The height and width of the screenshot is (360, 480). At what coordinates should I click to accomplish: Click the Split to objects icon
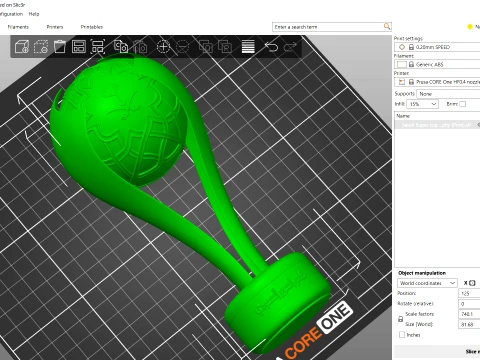point(206,47)
